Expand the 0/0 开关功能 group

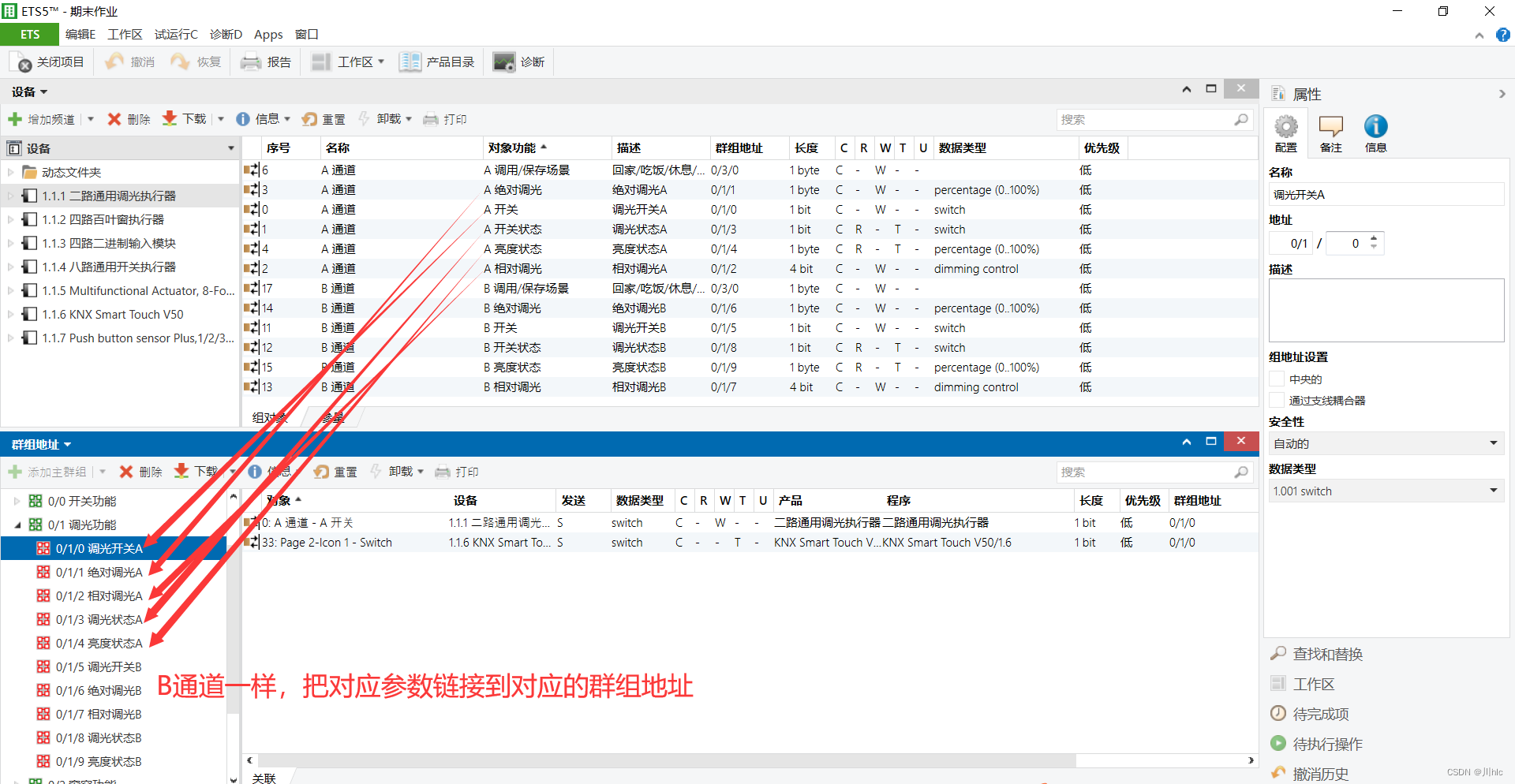pyautogui.click(x=17, y=501)
